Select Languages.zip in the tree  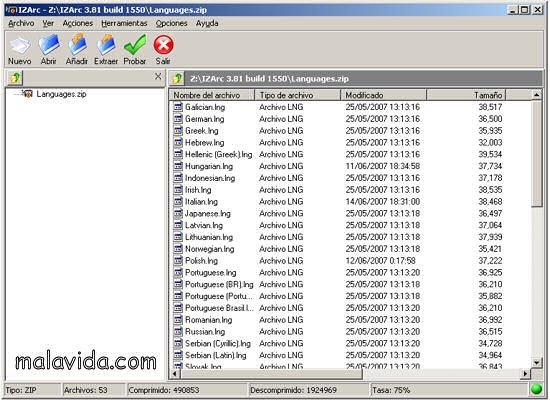(61, 94)
